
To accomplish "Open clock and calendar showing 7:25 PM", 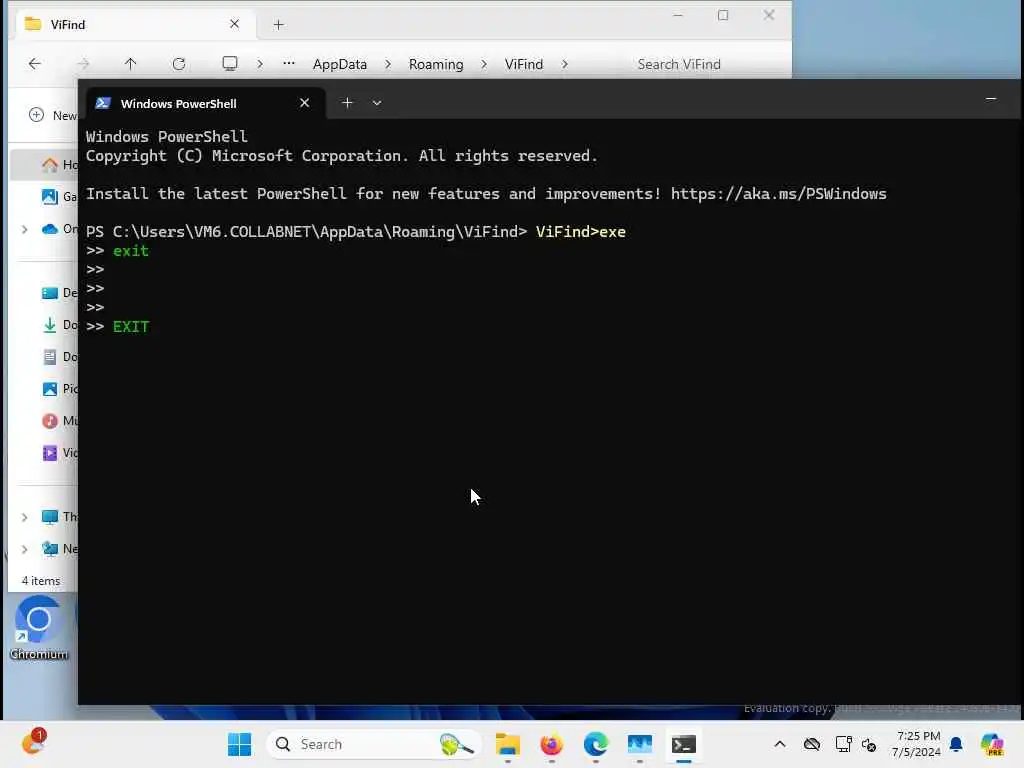I will tap(917, 744).
